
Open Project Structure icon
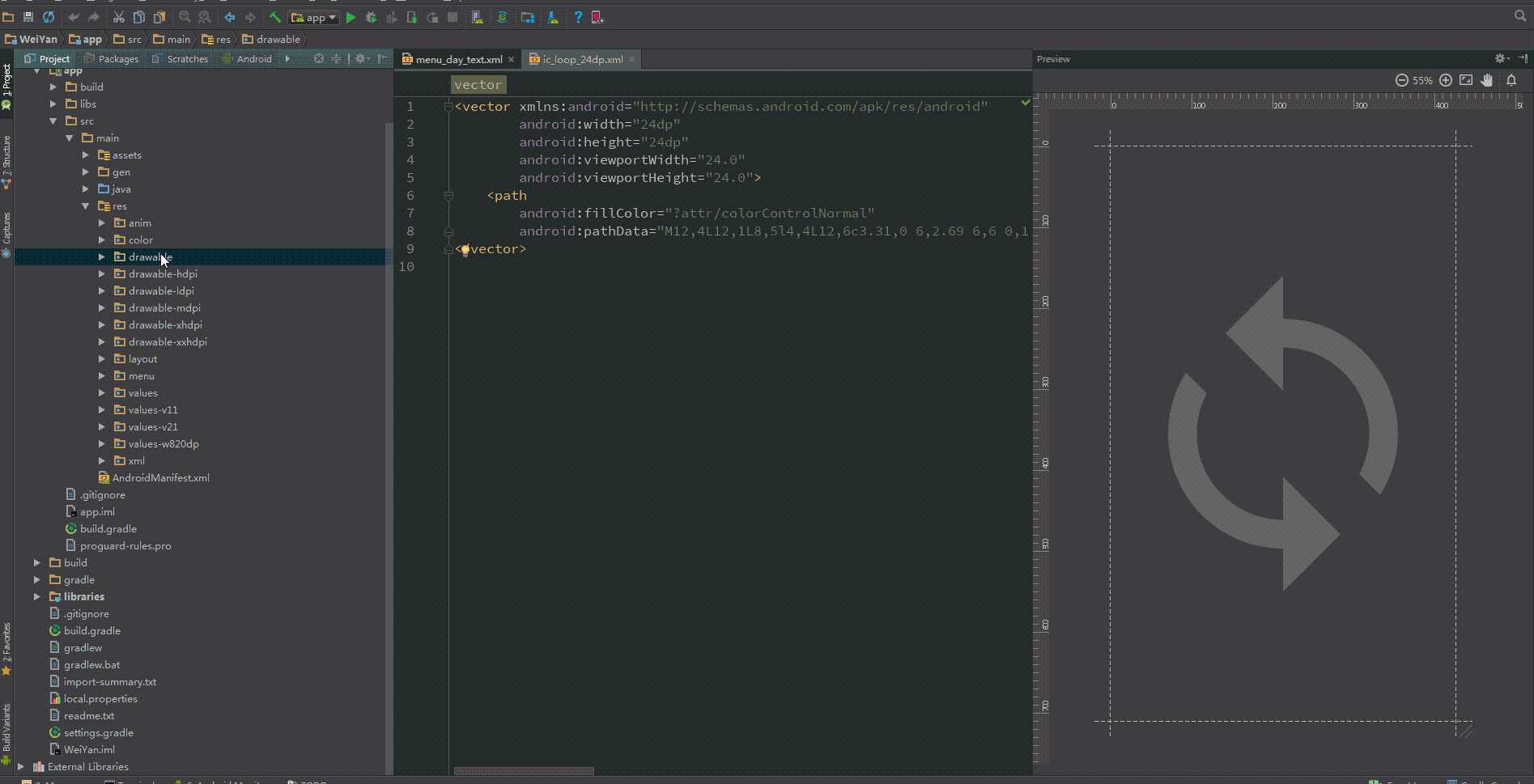tap(528, 17)
